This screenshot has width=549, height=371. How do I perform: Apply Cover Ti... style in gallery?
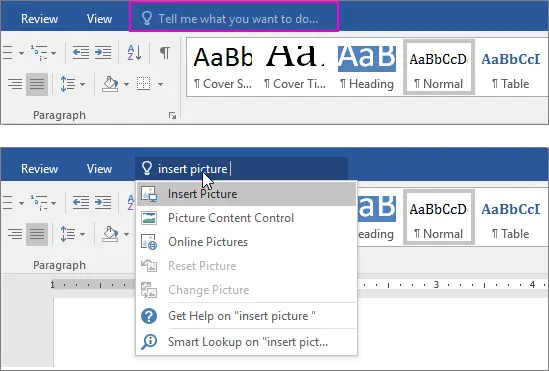(295, 67)
